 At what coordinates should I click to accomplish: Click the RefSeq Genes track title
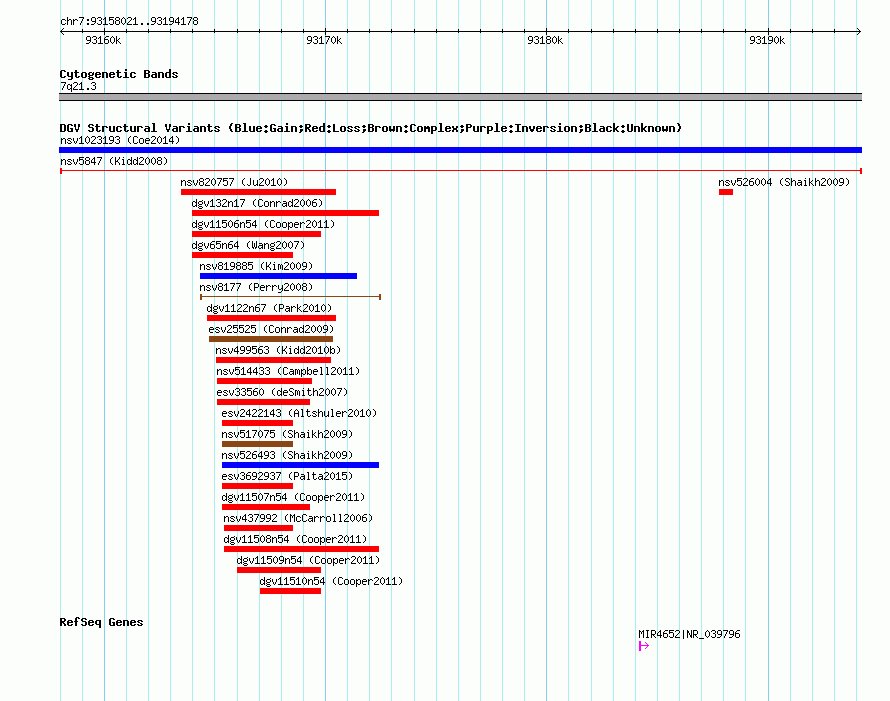coord(101,622)
